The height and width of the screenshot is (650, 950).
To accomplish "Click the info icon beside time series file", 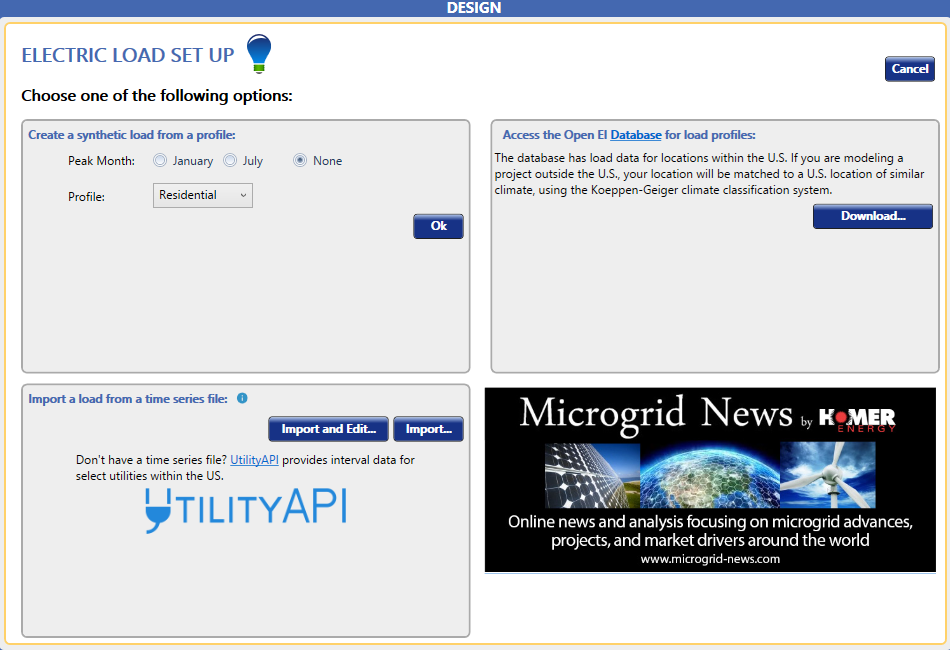I will (x=242, y=398).
